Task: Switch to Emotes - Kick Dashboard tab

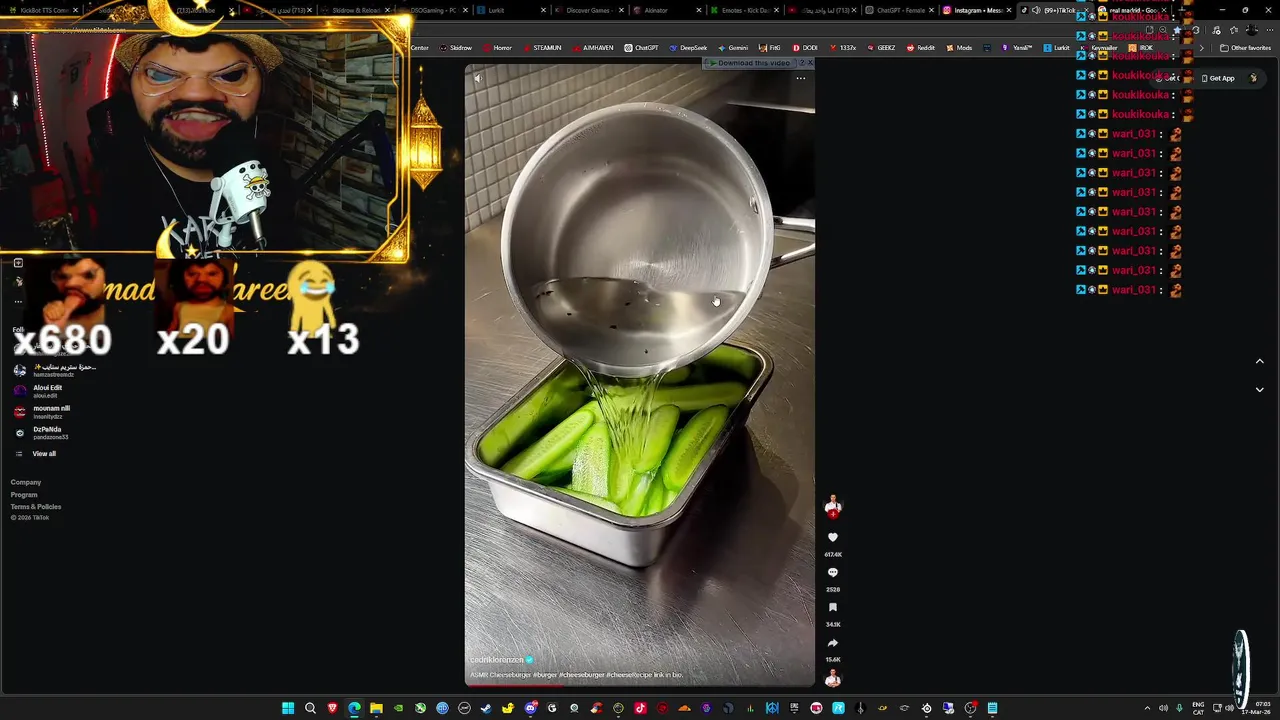Action: click(x=745, y=10)
